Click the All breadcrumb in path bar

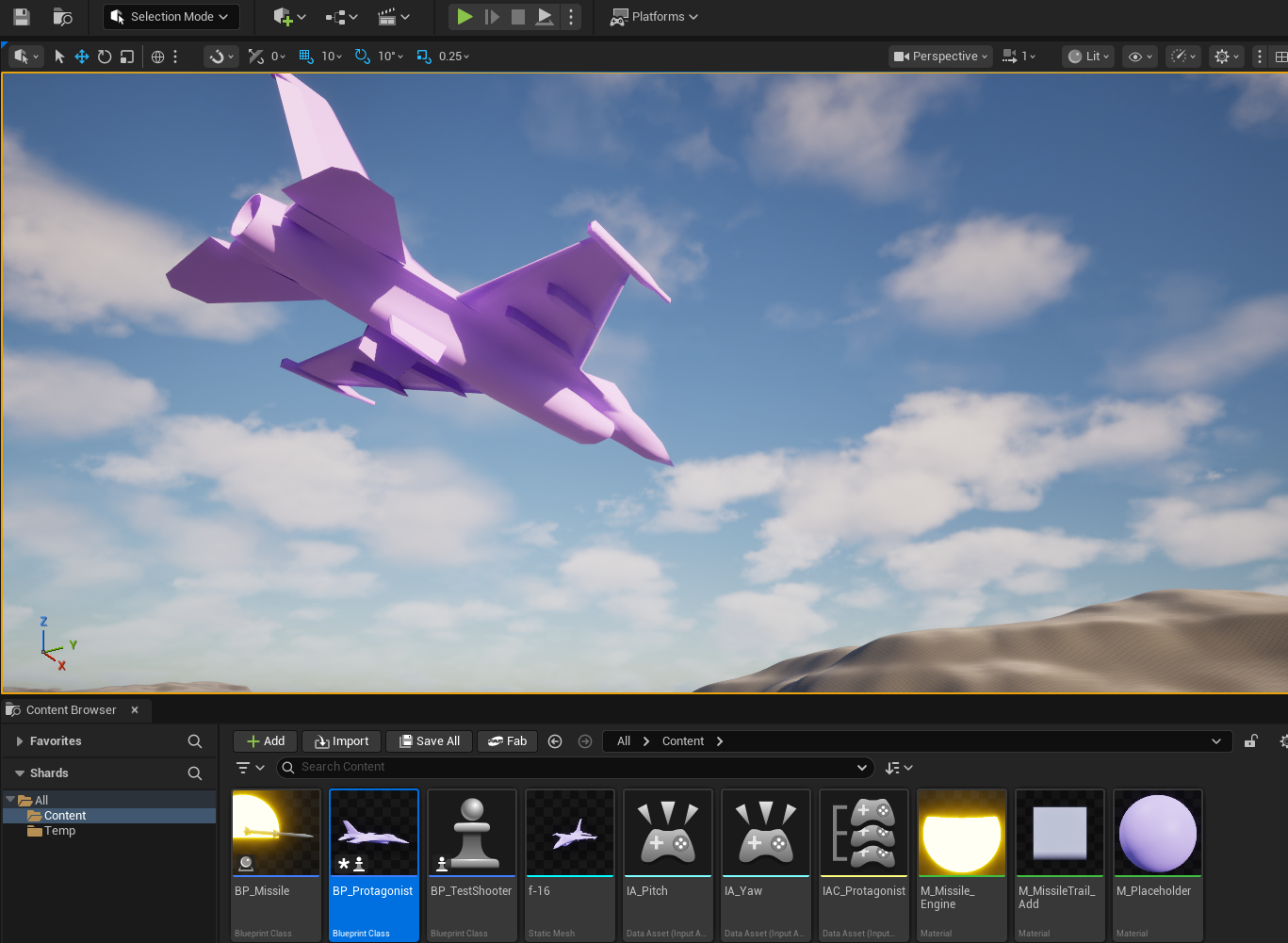click(x=624, y=741)
